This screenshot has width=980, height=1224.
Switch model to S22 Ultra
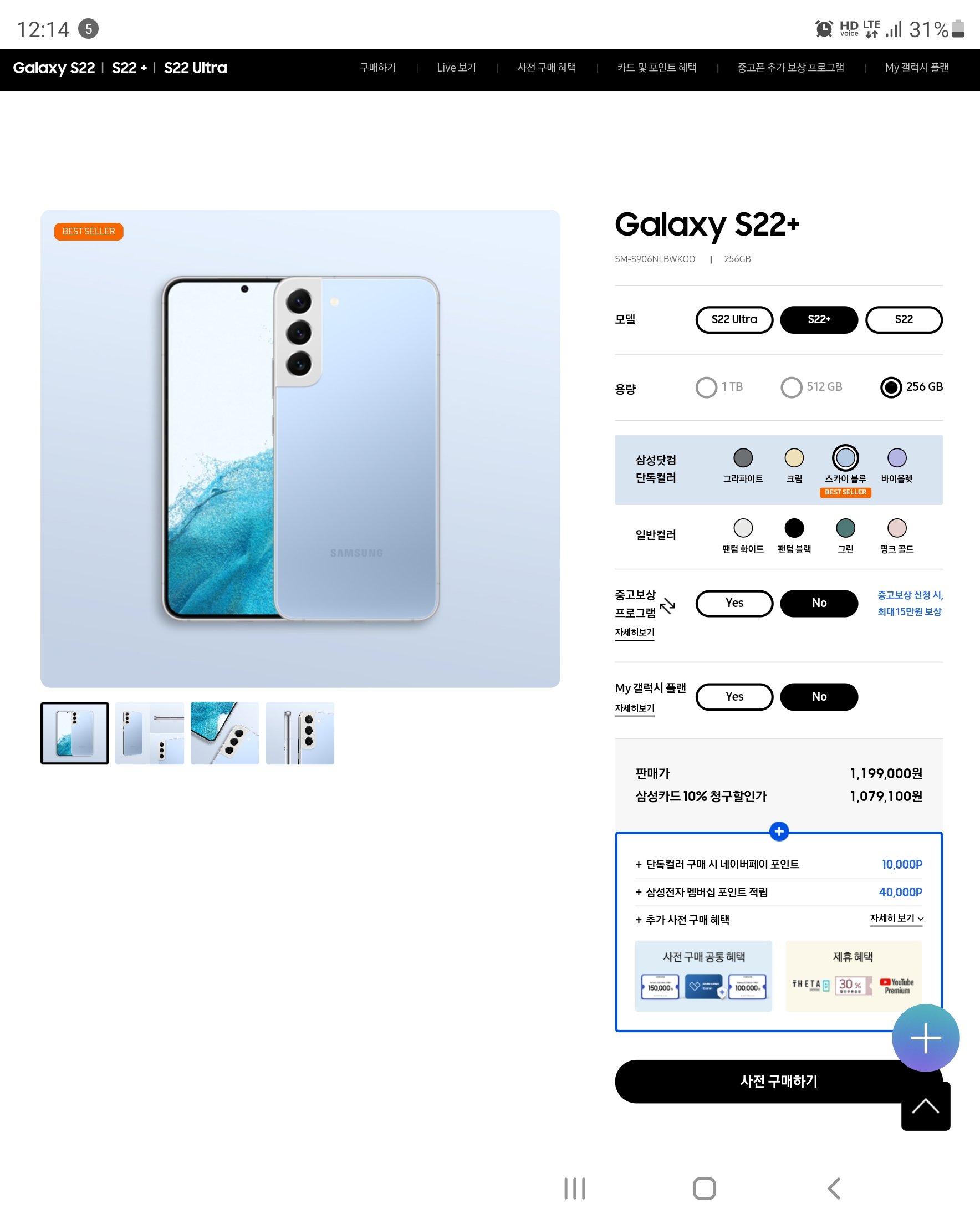[734, 320]
